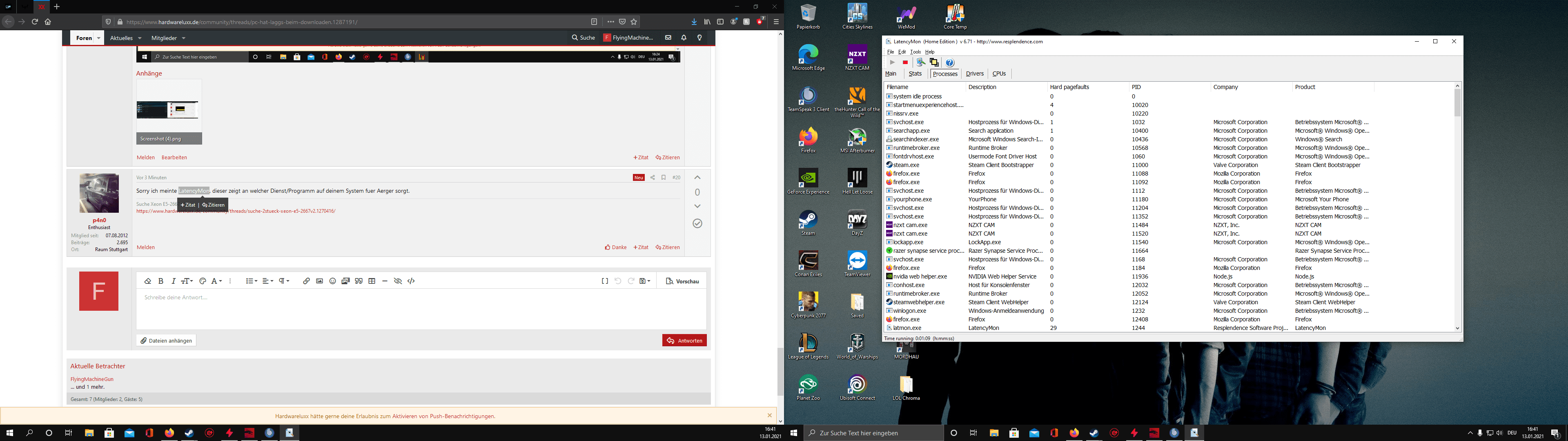Open TeamSpeak 3 Client desktop icon

click(x=808, y=99)
